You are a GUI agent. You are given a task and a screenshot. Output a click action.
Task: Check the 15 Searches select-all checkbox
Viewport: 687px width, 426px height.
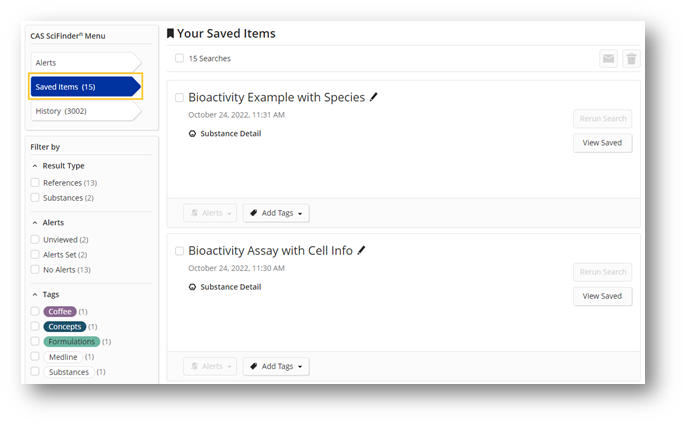[x=179, y=58]
